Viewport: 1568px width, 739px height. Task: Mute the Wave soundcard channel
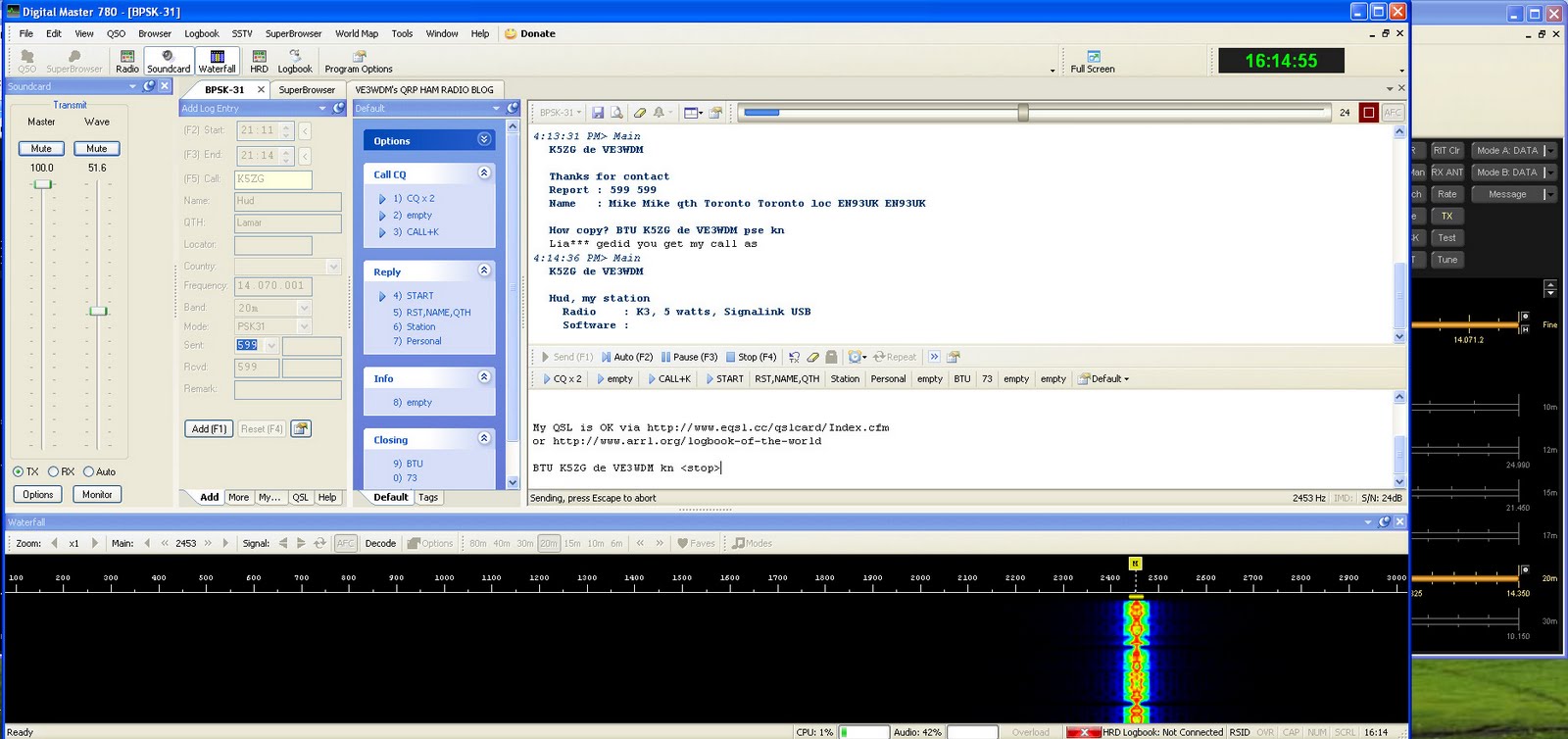click(x=96, y=149)
